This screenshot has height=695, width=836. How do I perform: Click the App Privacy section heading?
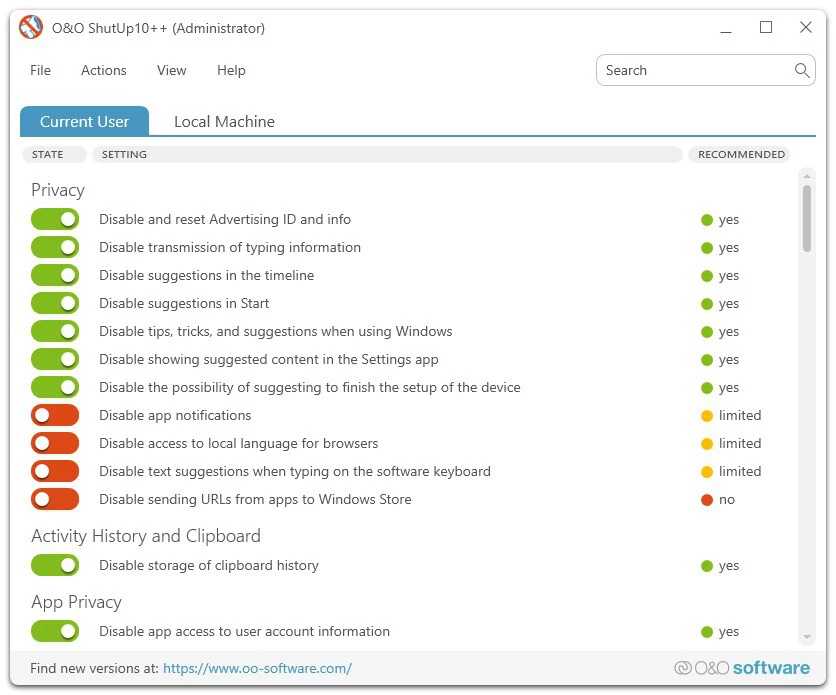pyautogui.click(x=76, y=602)
